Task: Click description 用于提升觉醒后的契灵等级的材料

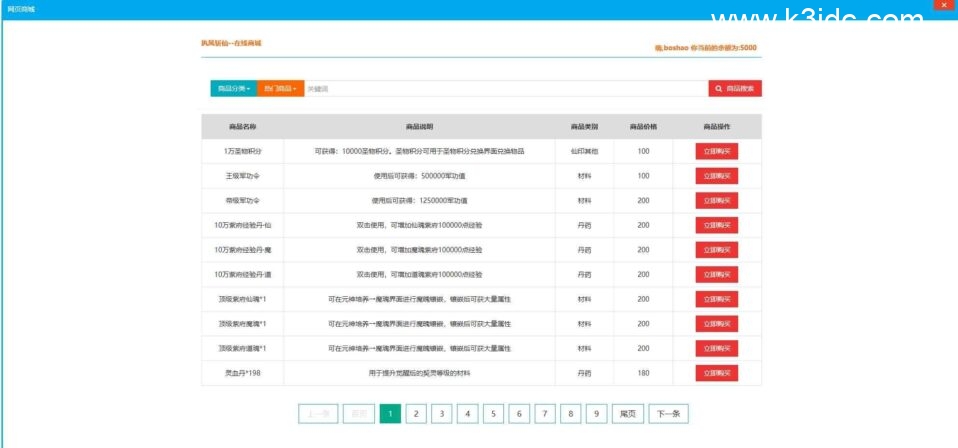Action: point(419,373)
